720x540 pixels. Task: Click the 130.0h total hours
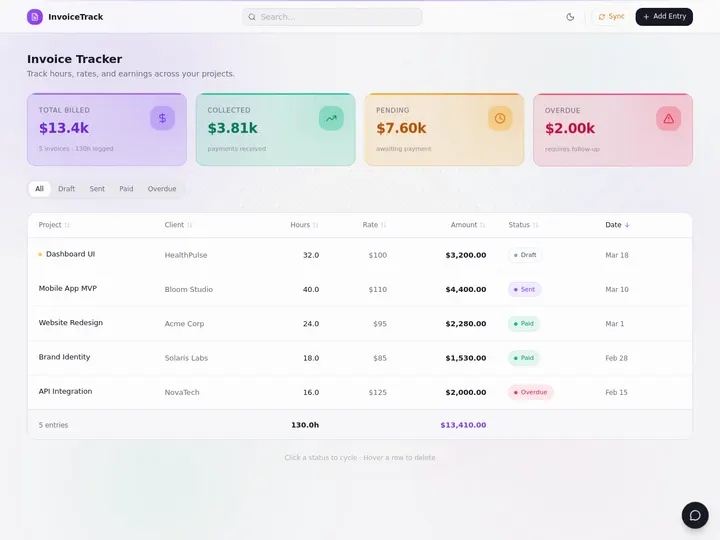[x=305, y=425]
